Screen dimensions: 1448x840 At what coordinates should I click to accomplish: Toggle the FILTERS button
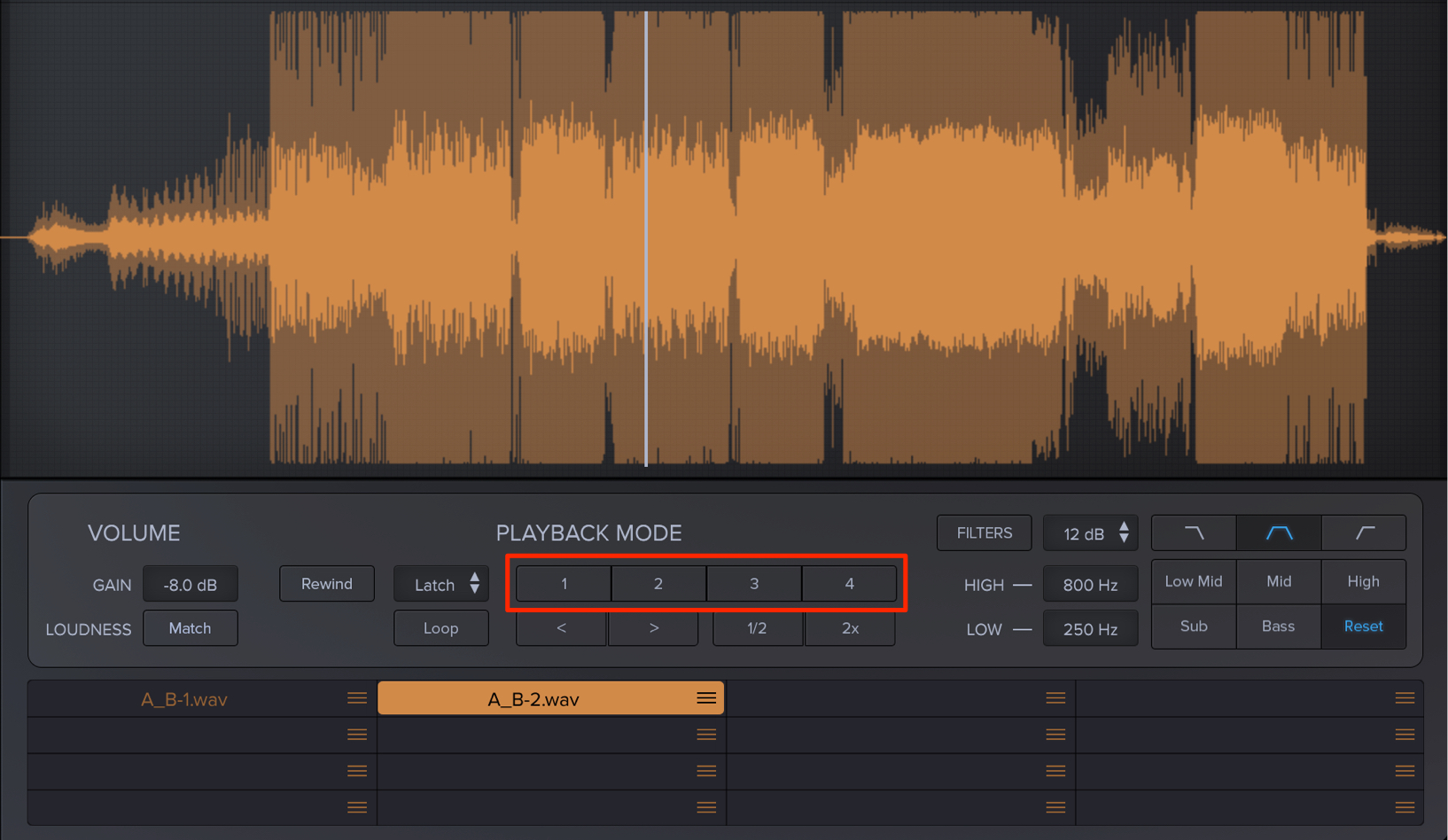[985, 533]
